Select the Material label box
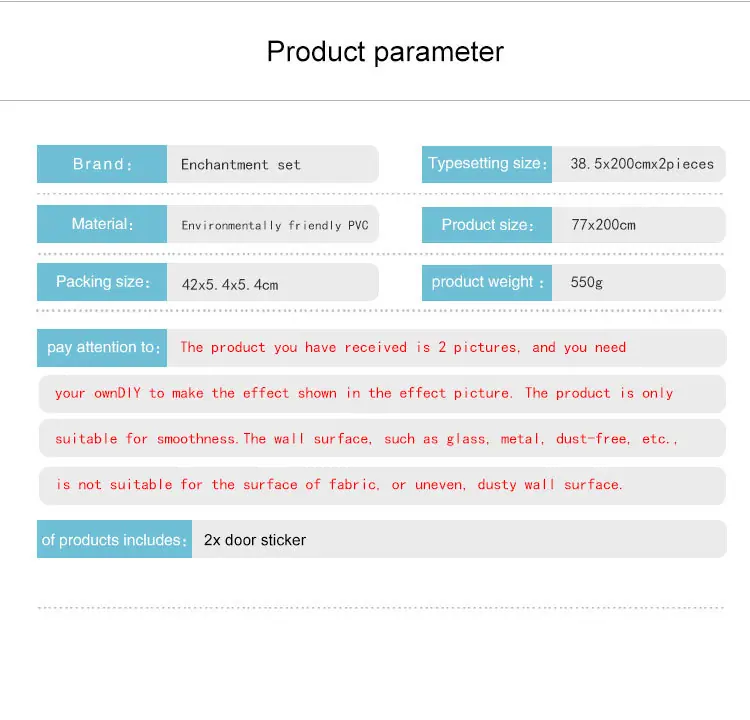Image resolution: width=750 pixels, height=720 pixels. pyautogui.click(x=102, y=224)
